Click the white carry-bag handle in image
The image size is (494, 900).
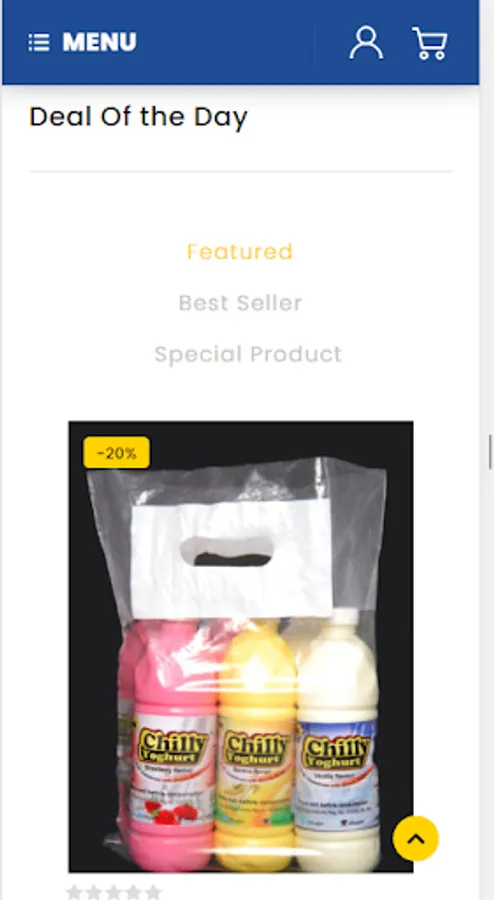tap(231, 558)
